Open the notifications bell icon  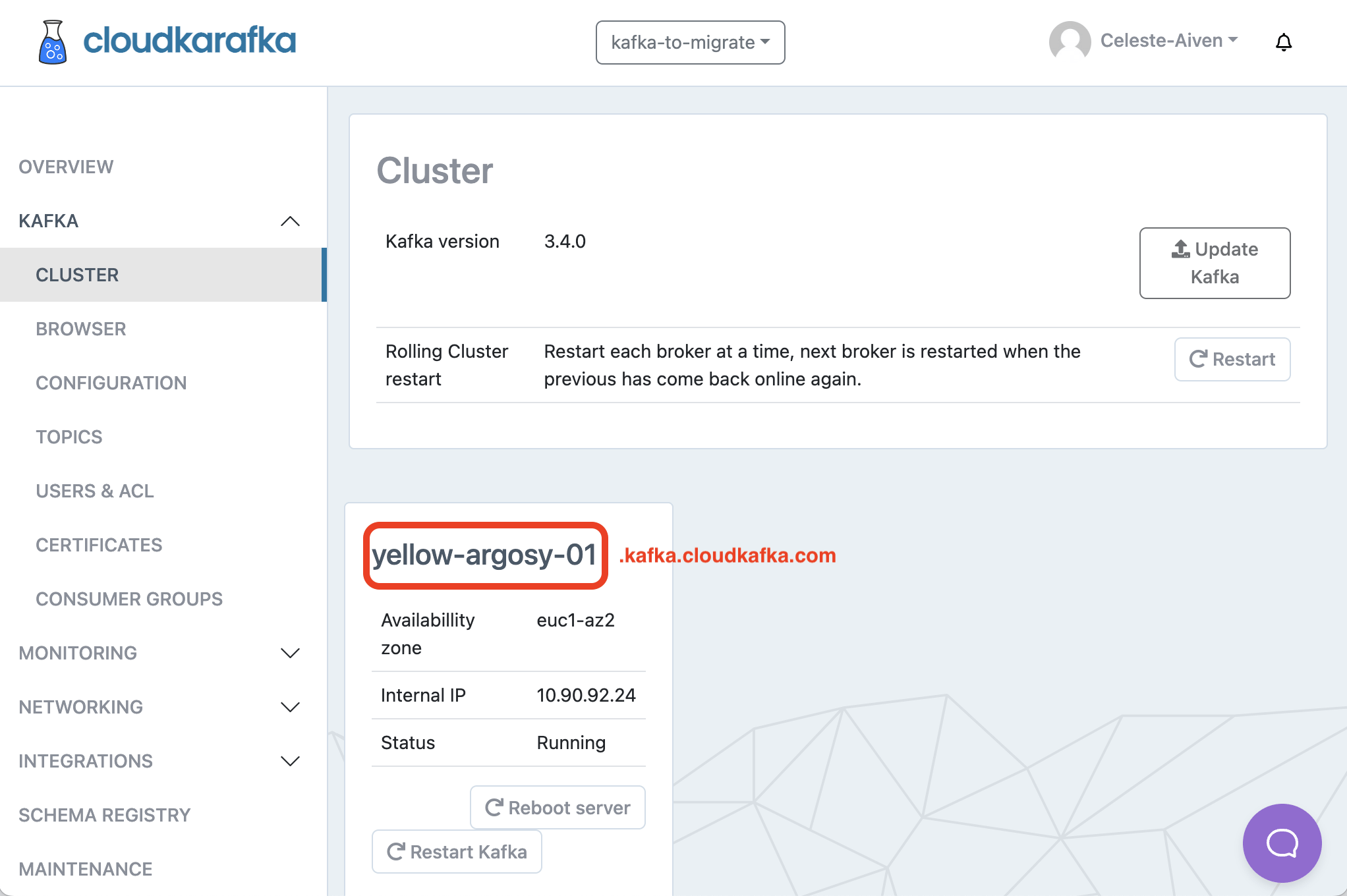coord(1283,42)
